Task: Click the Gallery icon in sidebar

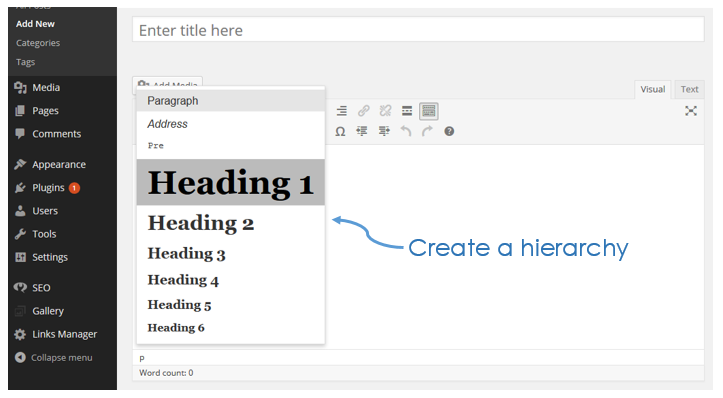Action: coord(20,311)
